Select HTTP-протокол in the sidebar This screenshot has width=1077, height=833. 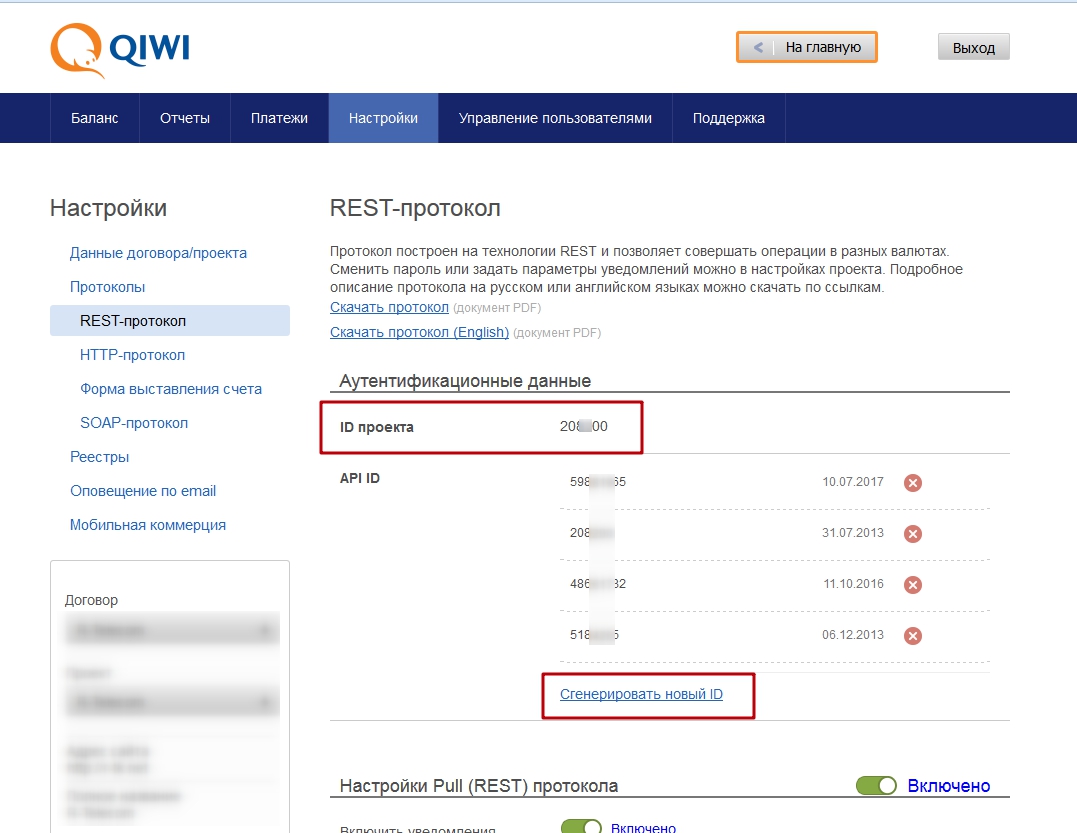[x=132, y=355]
